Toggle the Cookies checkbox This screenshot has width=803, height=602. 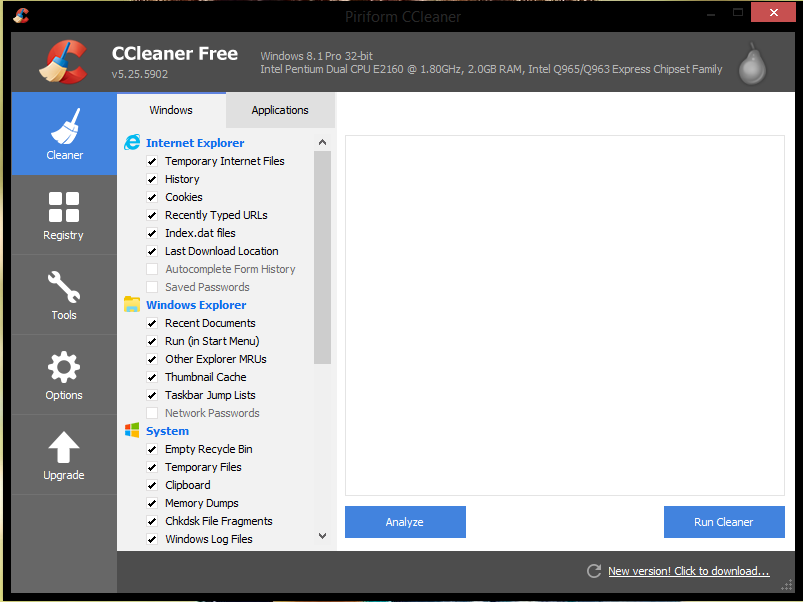pos(152,197)
